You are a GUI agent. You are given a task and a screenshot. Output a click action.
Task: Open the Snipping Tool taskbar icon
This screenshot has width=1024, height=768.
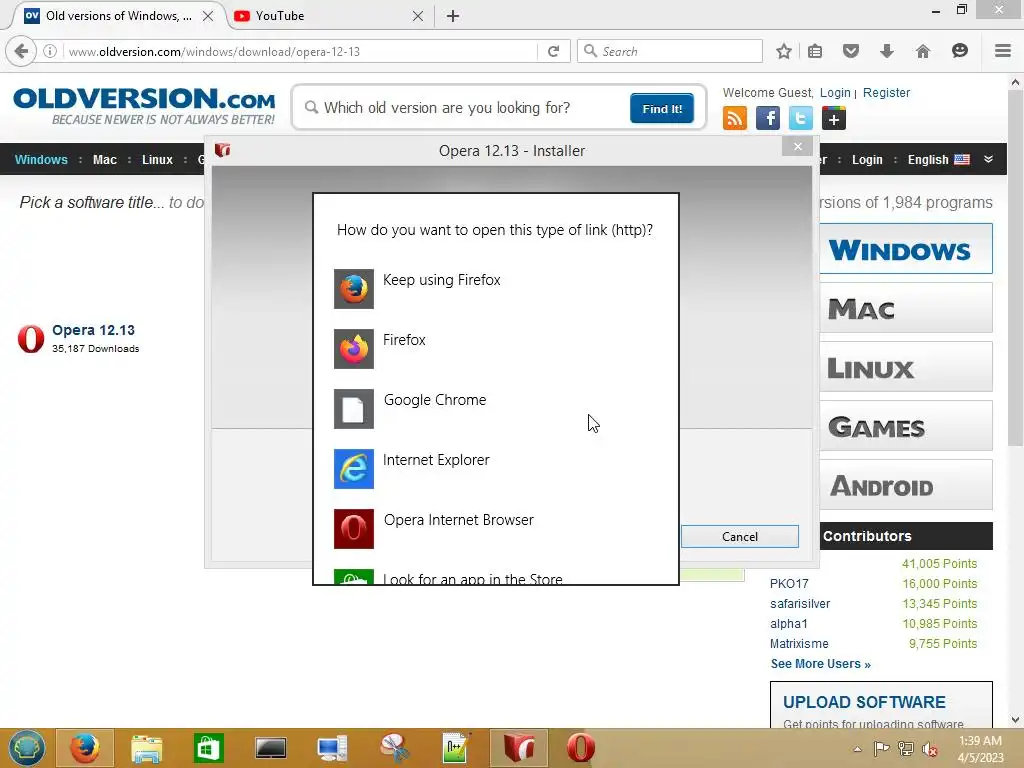pyautogui.click(x=394, y=748)
